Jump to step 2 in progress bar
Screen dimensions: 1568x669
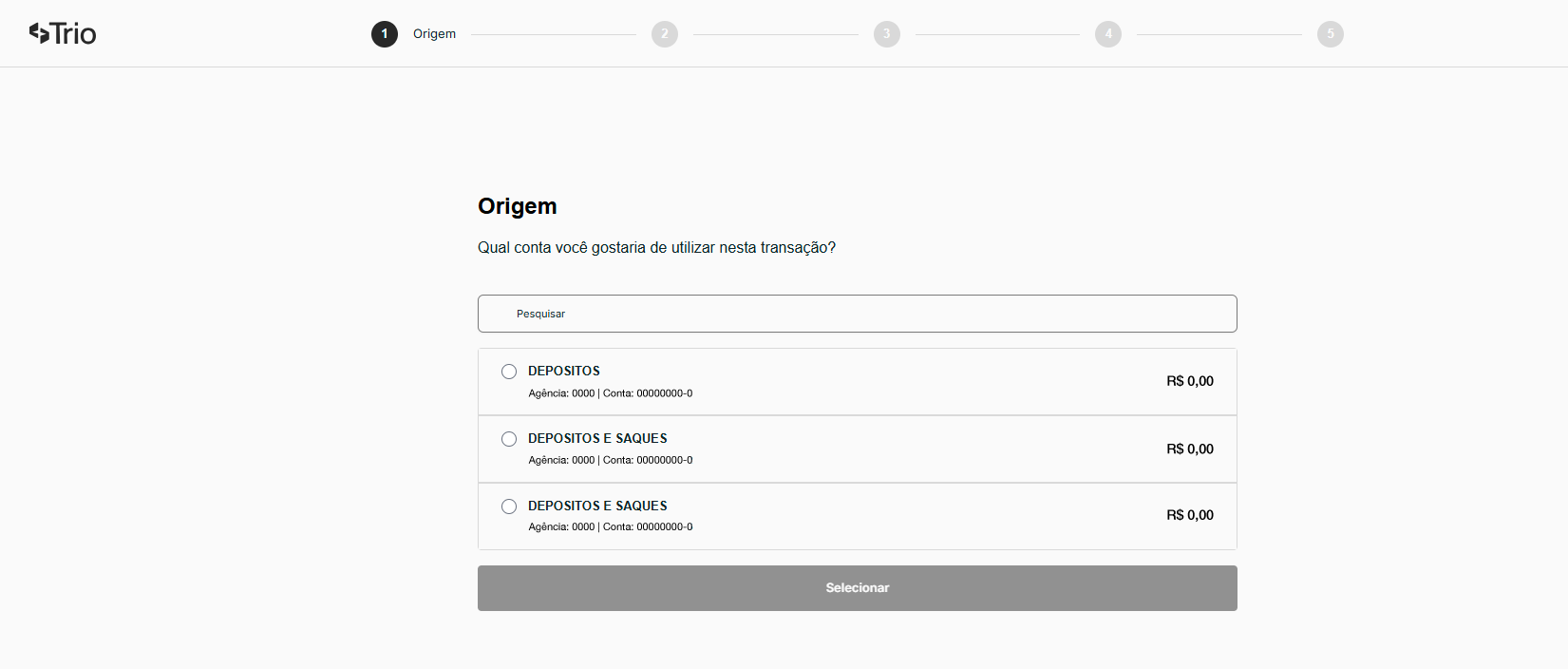[665, 34]
